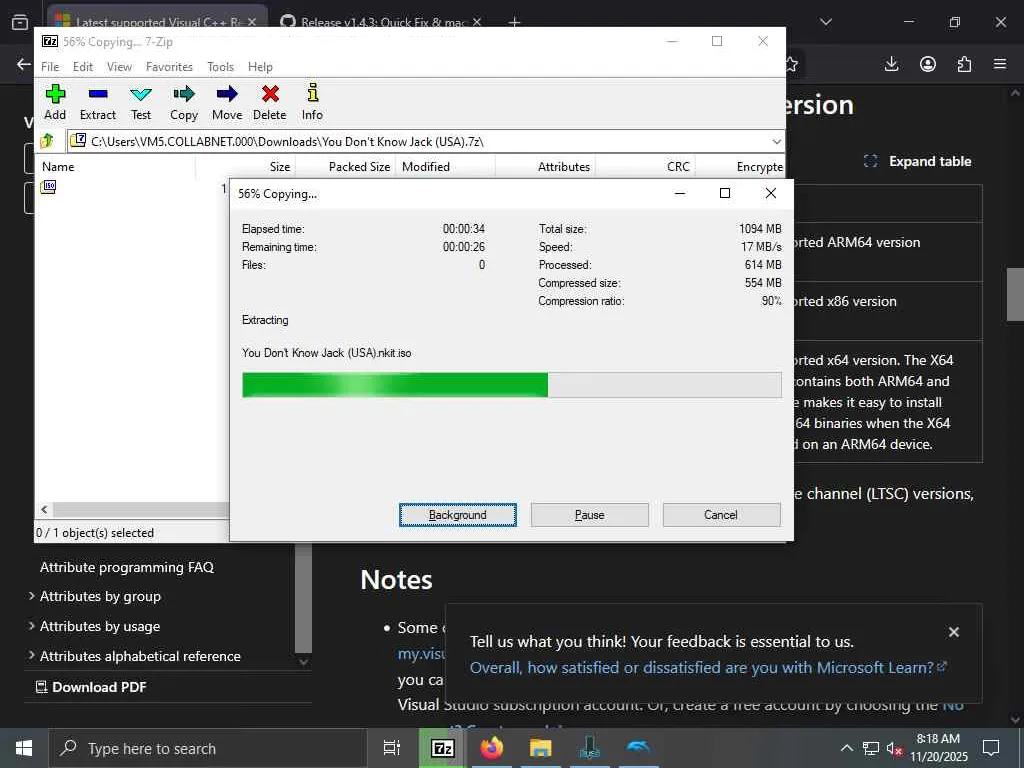Open the notification center icon

(x=991, y=748)
